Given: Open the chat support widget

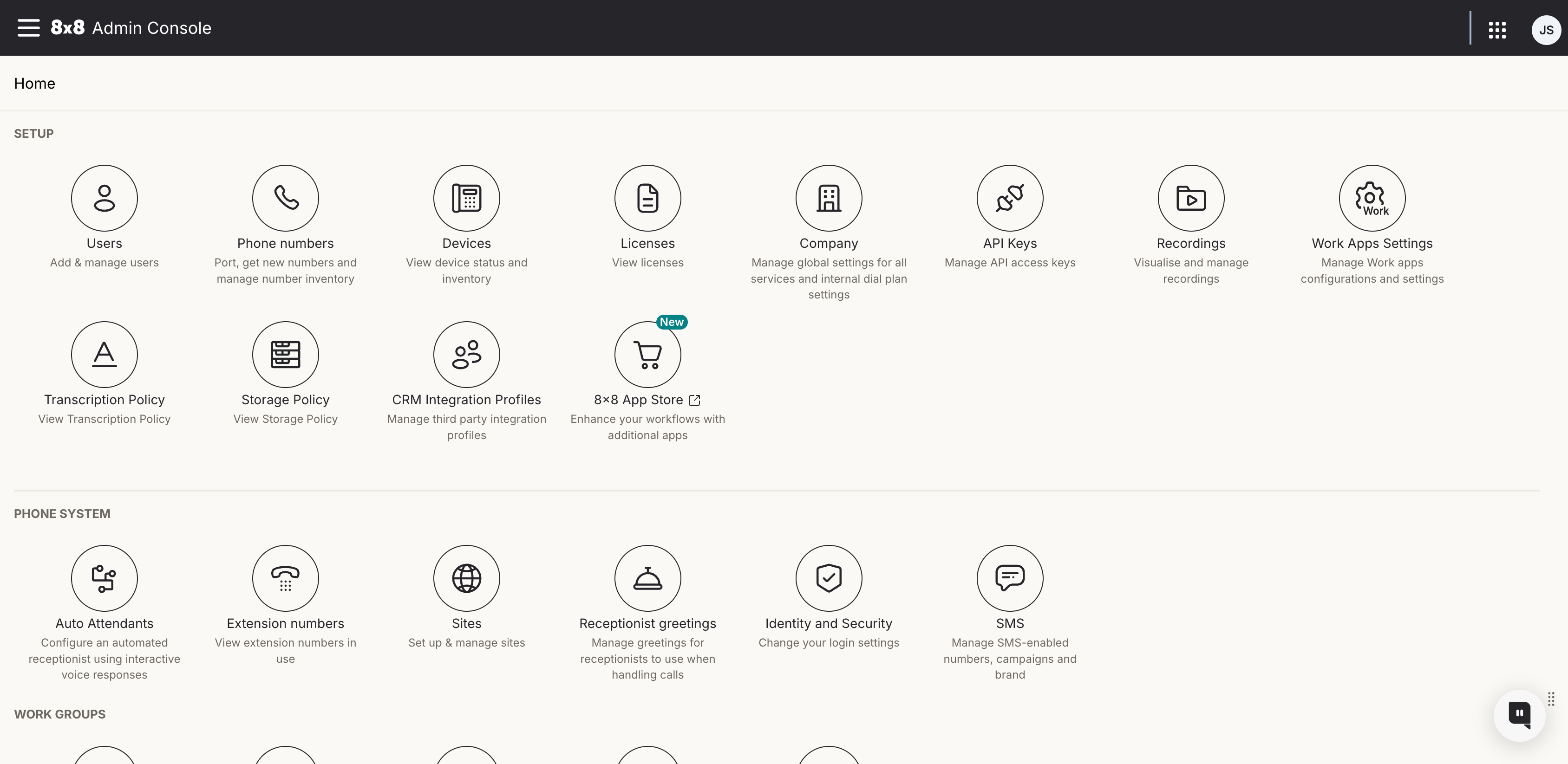Looking at the screenshot, I should 1519,715.
